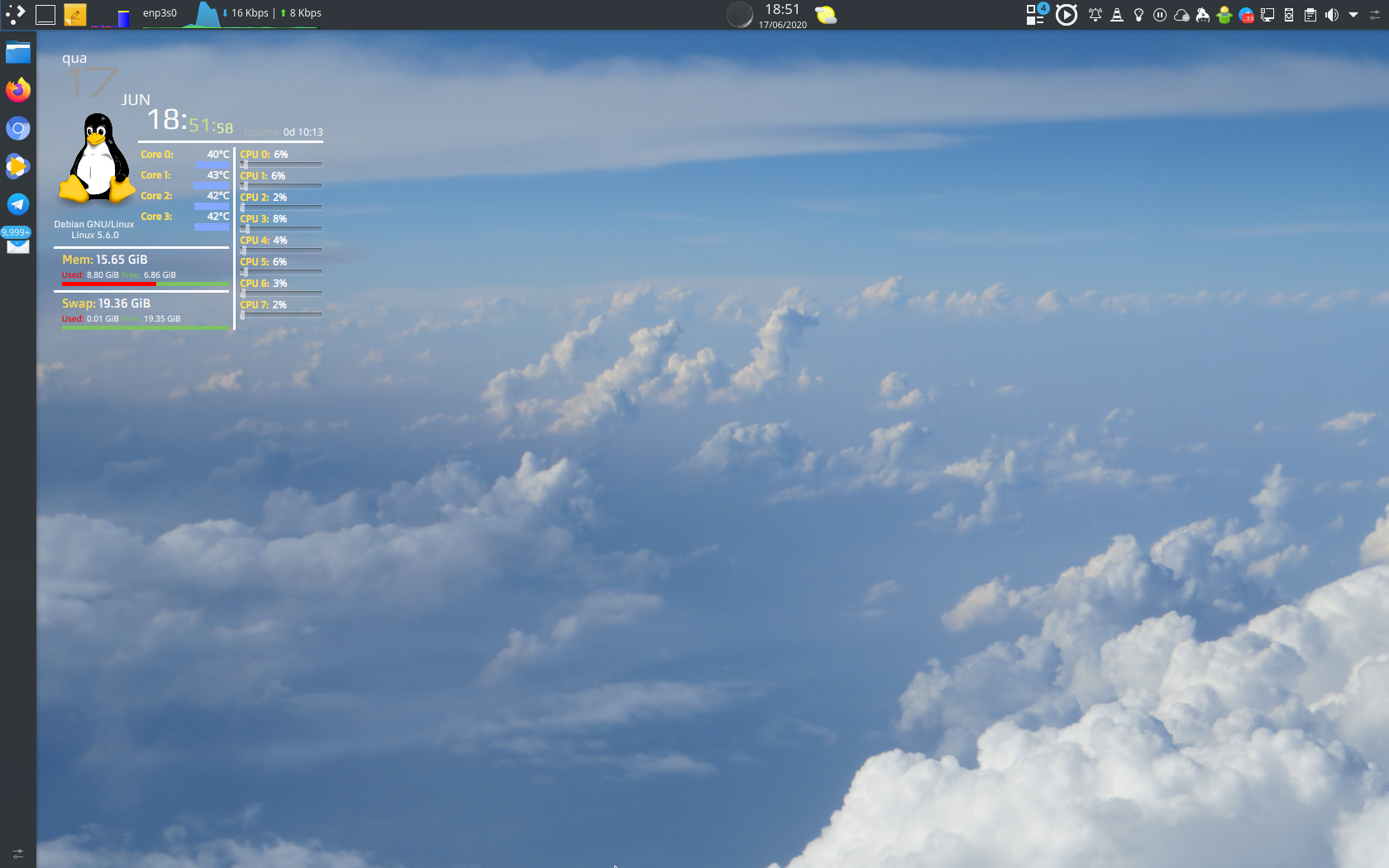Click the "CPU 7: 2%" text

click(x=264, y=305)
